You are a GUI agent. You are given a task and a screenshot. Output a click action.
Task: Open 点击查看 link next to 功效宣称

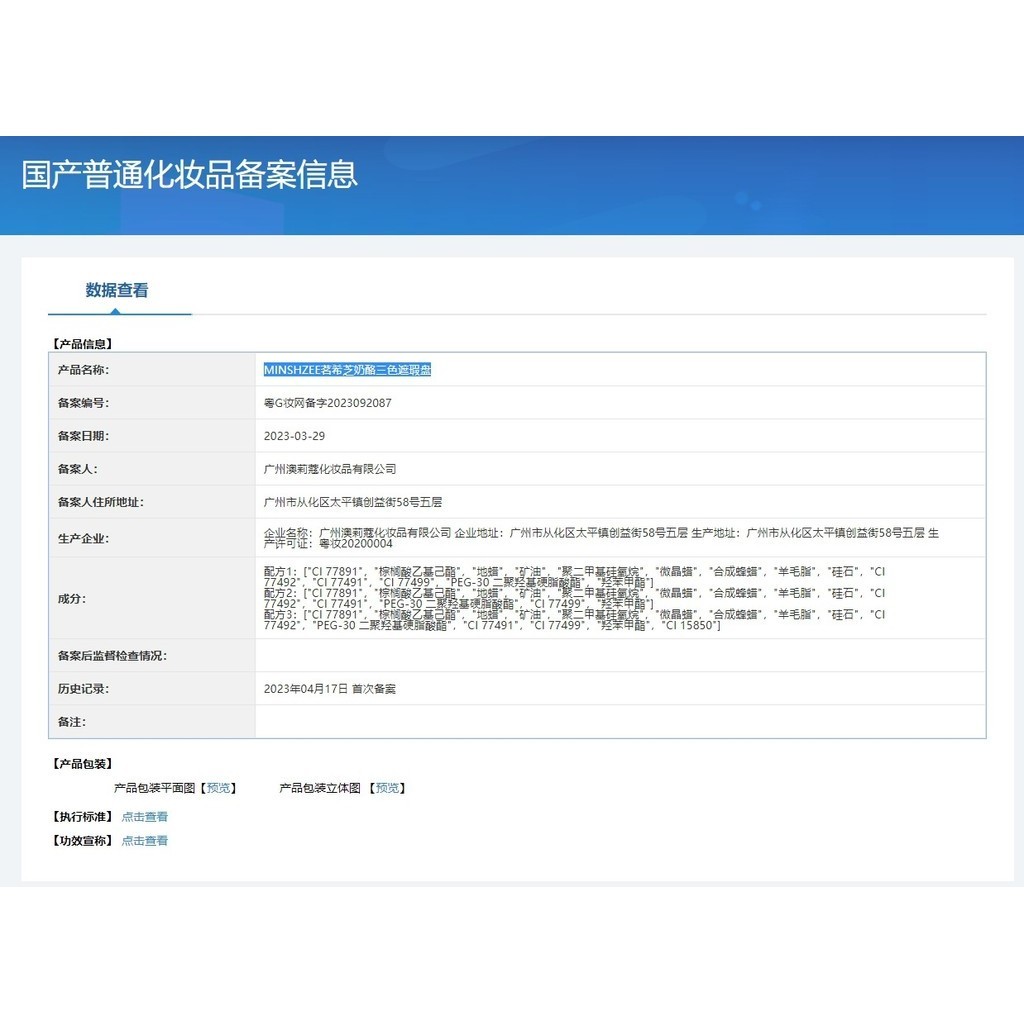[145, 841]
